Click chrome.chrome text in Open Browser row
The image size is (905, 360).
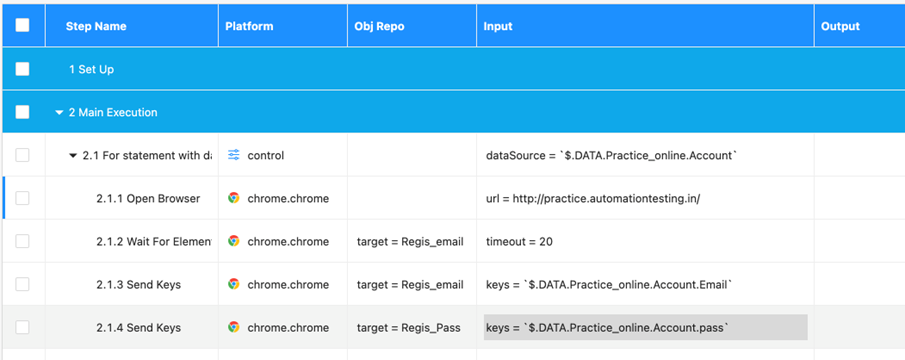[288, 198]
